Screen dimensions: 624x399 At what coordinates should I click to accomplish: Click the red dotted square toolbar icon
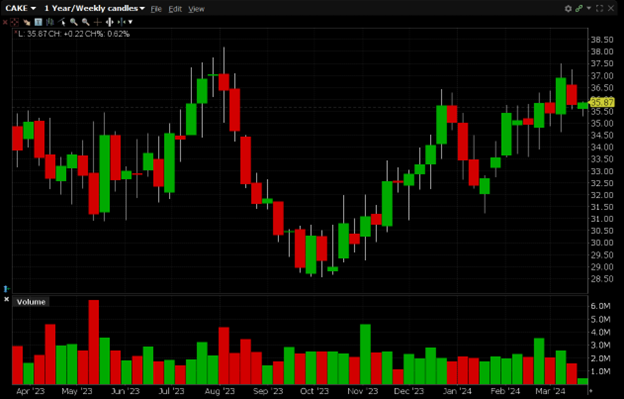14,22
